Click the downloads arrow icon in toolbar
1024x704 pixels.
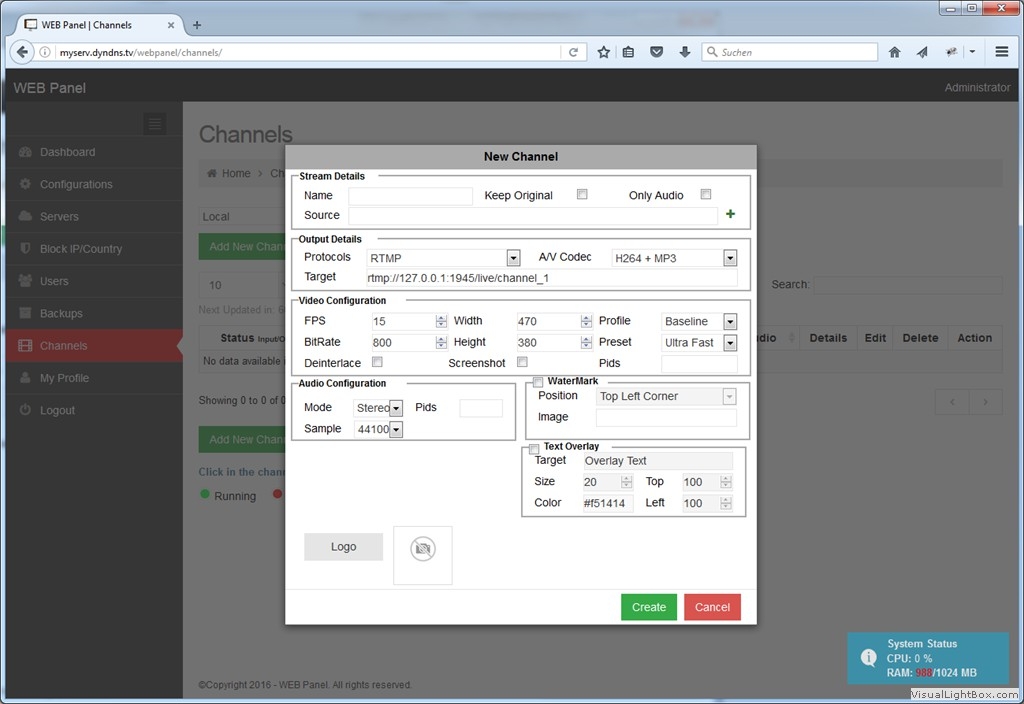coord(685,52)
